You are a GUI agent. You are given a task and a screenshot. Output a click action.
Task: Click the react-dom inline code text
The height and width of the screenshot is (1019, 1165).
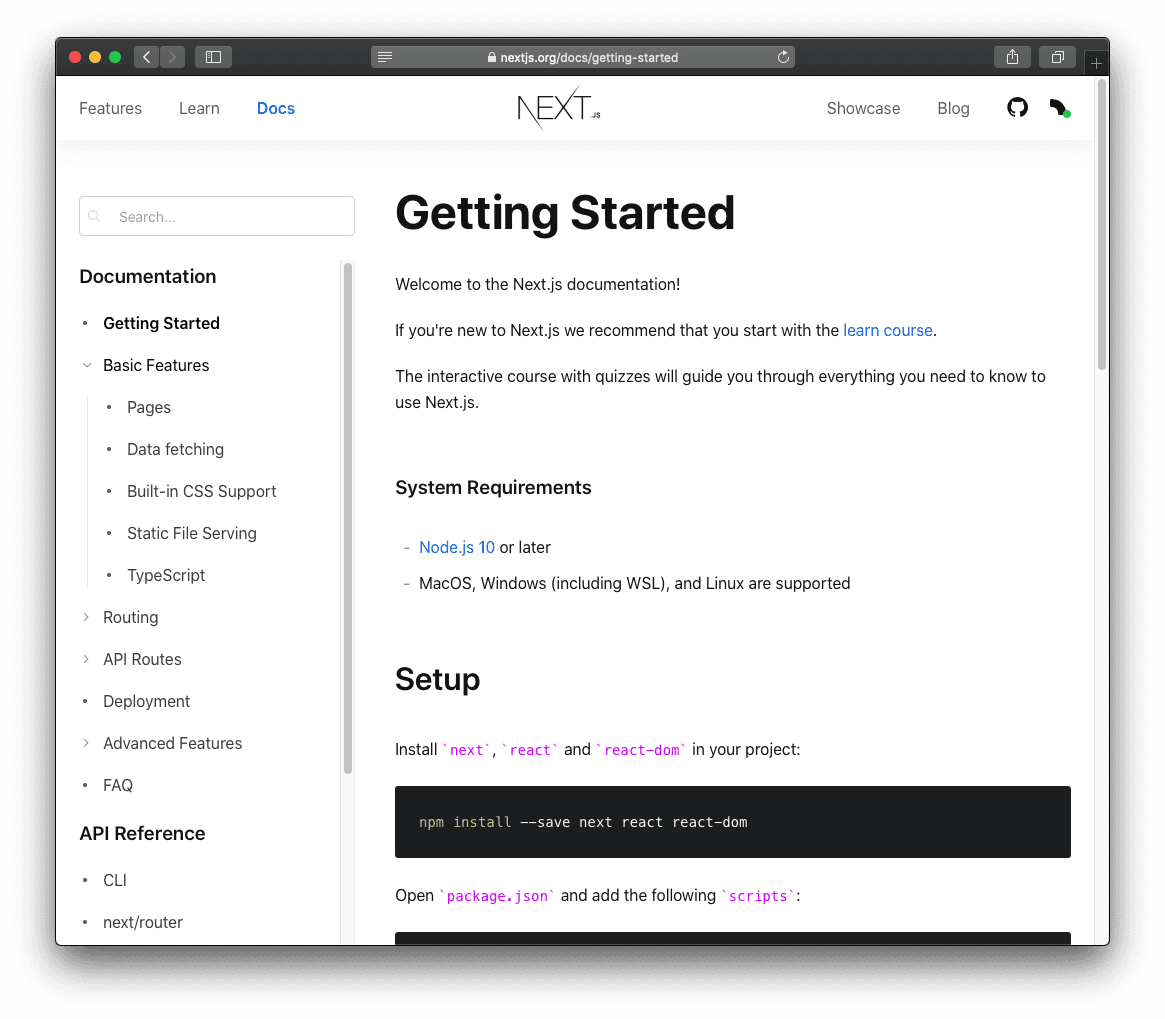pos(642,750)
